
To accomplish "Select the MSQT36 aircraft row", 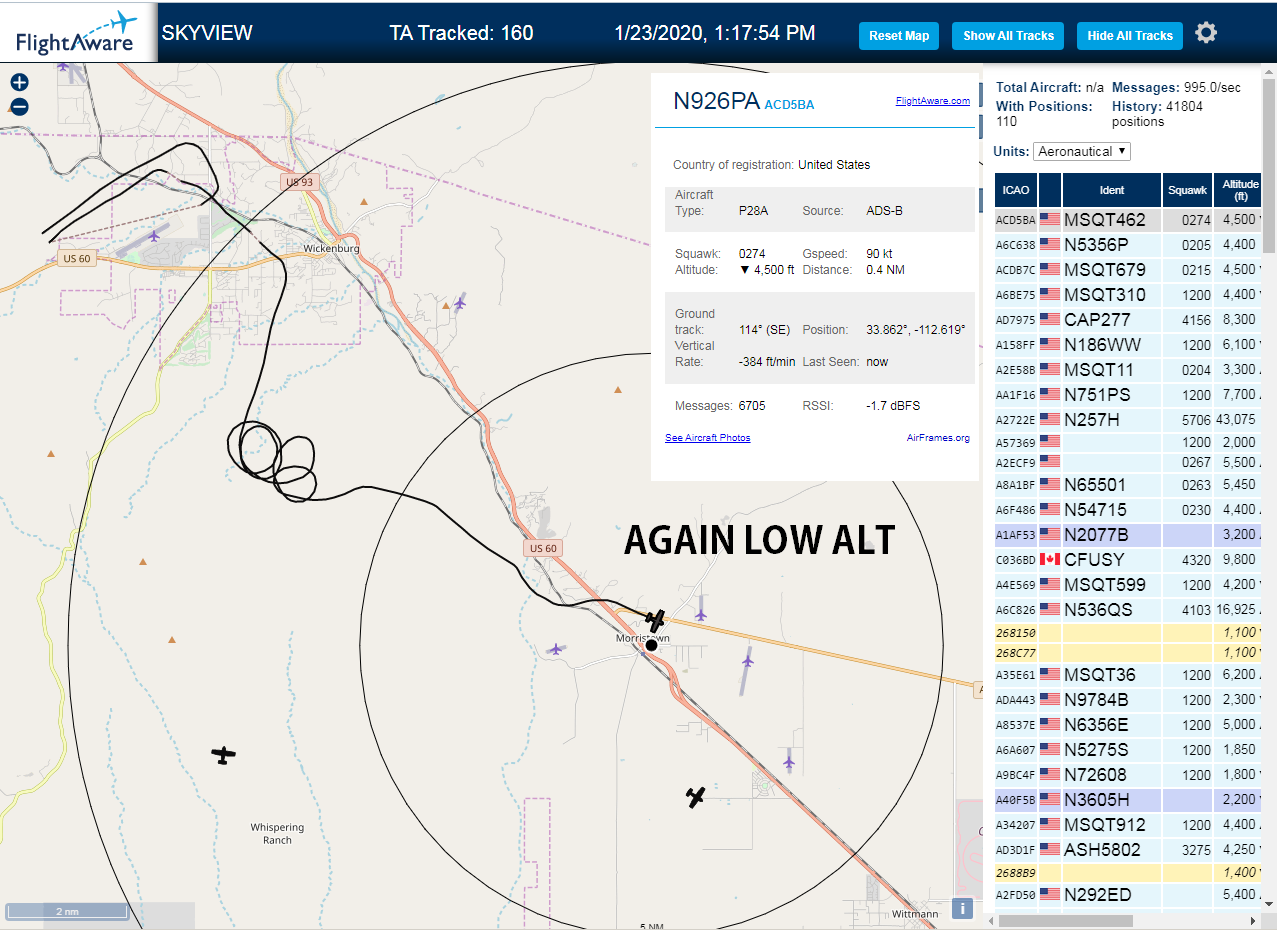I will (1128, 675).
